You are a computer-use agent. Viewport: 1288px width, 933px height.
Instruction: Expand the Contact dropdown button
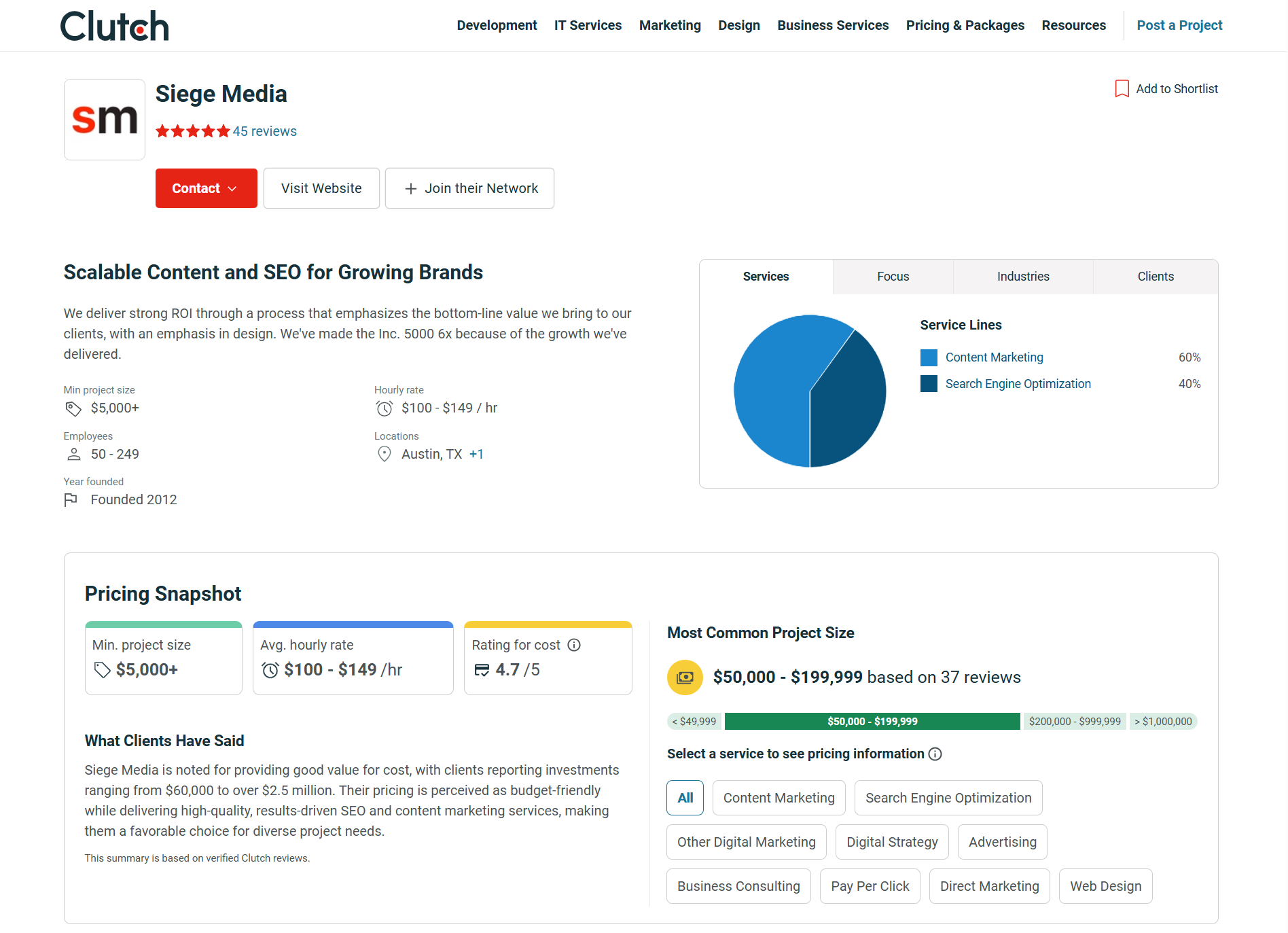click(206, 188)
